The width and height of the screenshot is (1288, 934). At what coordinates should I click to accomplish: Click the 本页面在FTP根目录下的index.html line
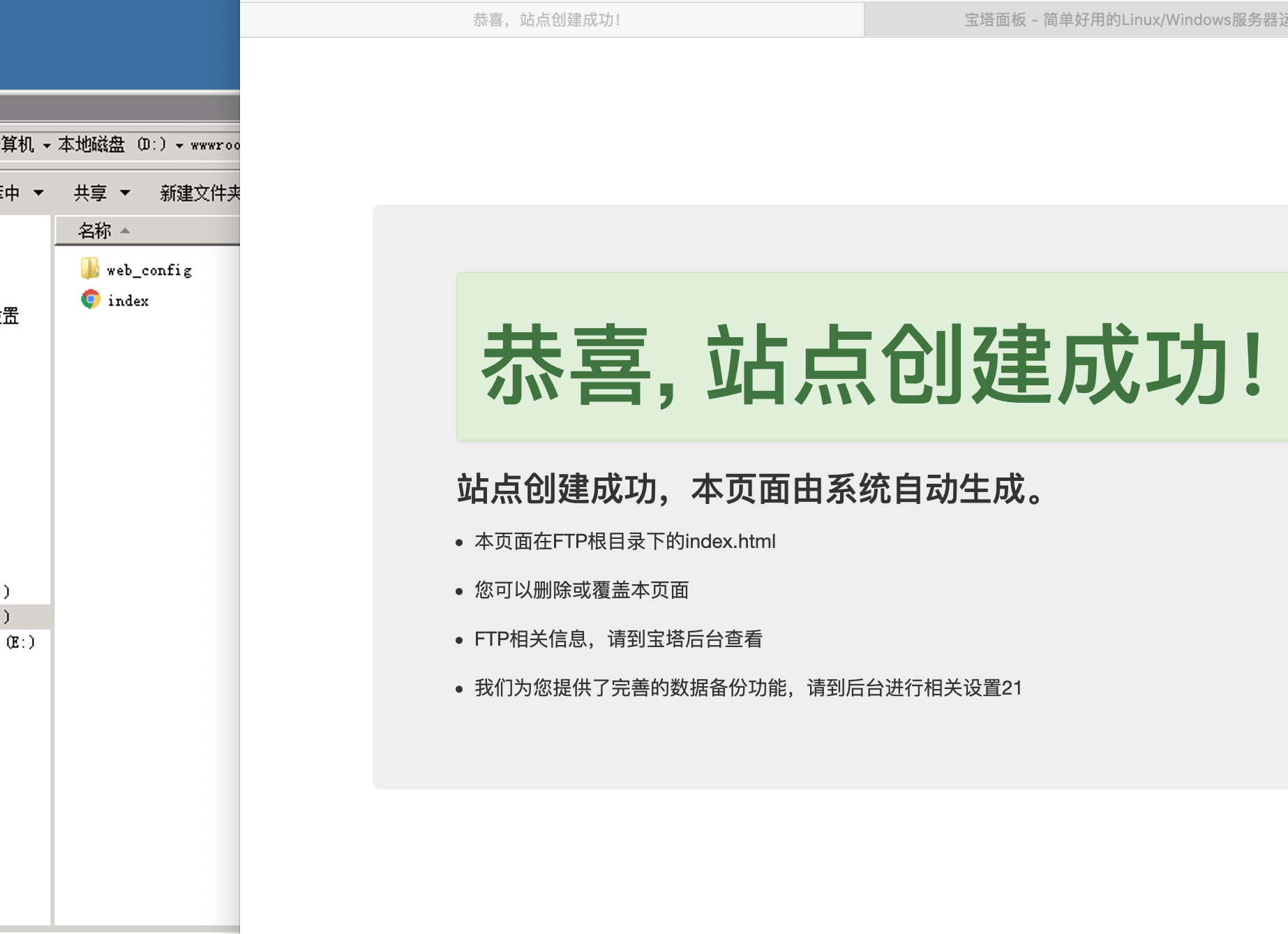click(x=625, y=541)
